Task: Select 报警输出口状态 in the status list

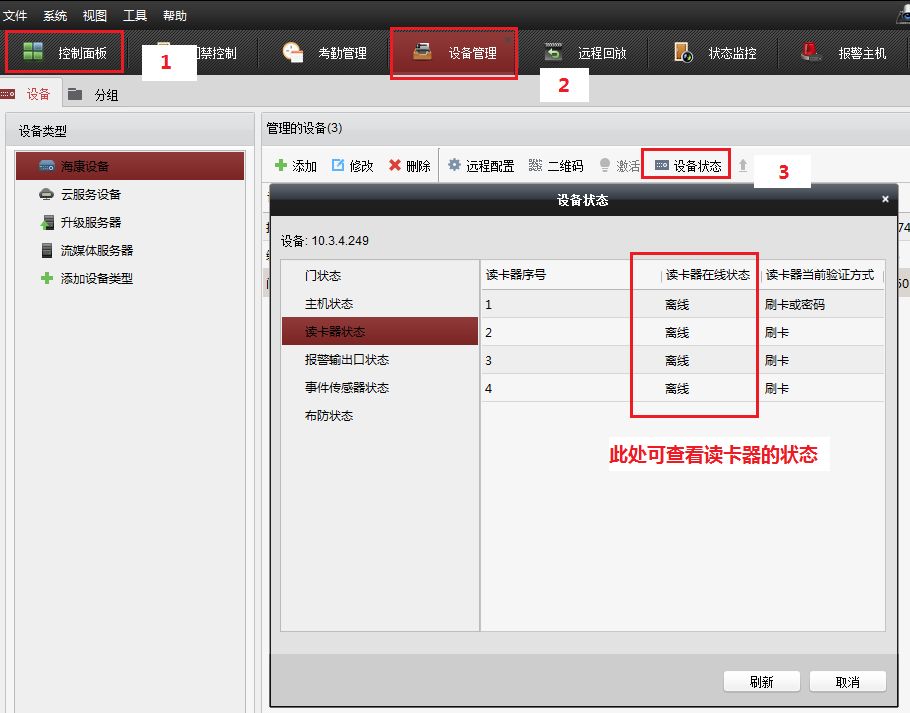Action: (x=347, y=360)
